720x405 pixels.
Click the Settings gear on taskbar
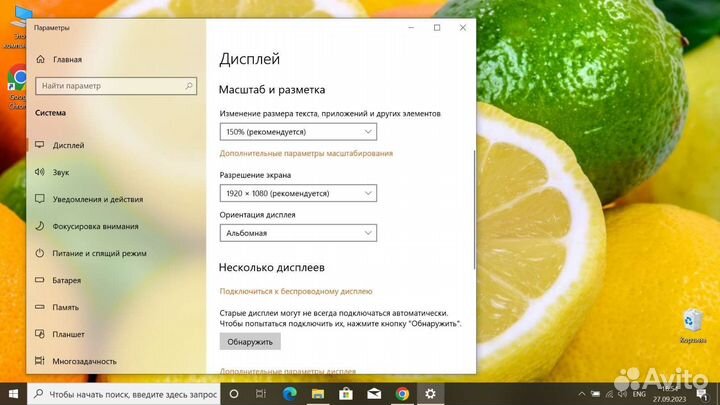[430, 394]
